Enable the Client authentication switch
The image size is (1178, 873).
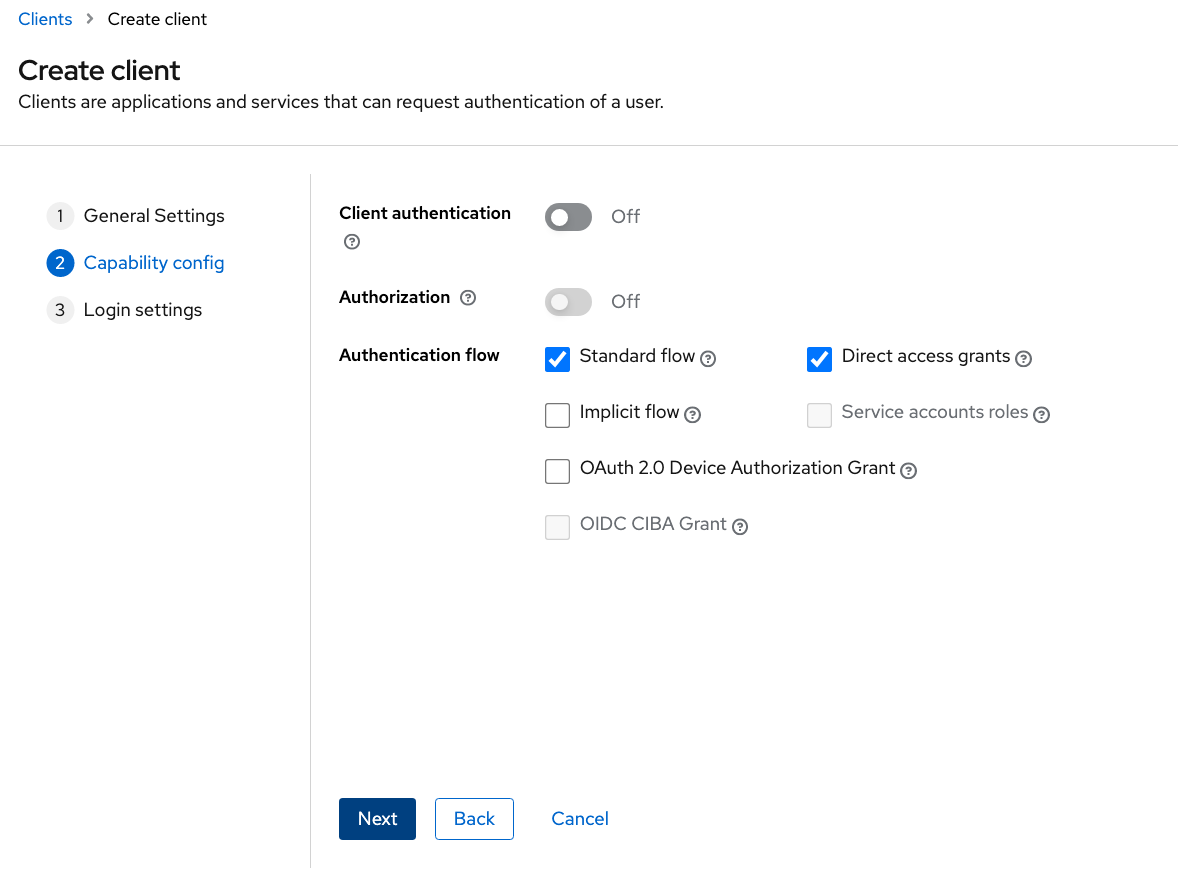click(x=569, y=217)
